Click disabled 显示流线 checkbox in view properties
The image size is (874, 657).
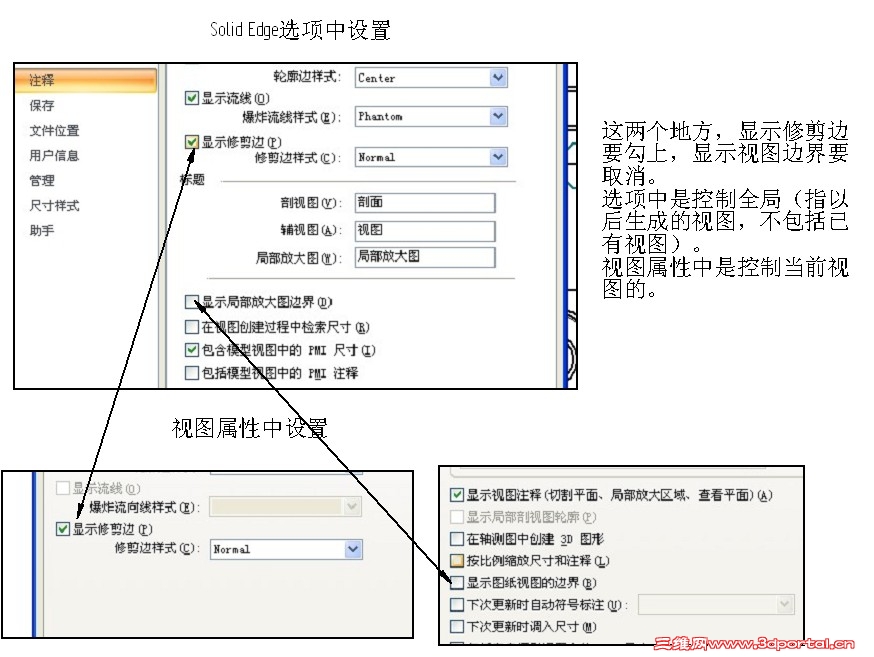(63, 489)
